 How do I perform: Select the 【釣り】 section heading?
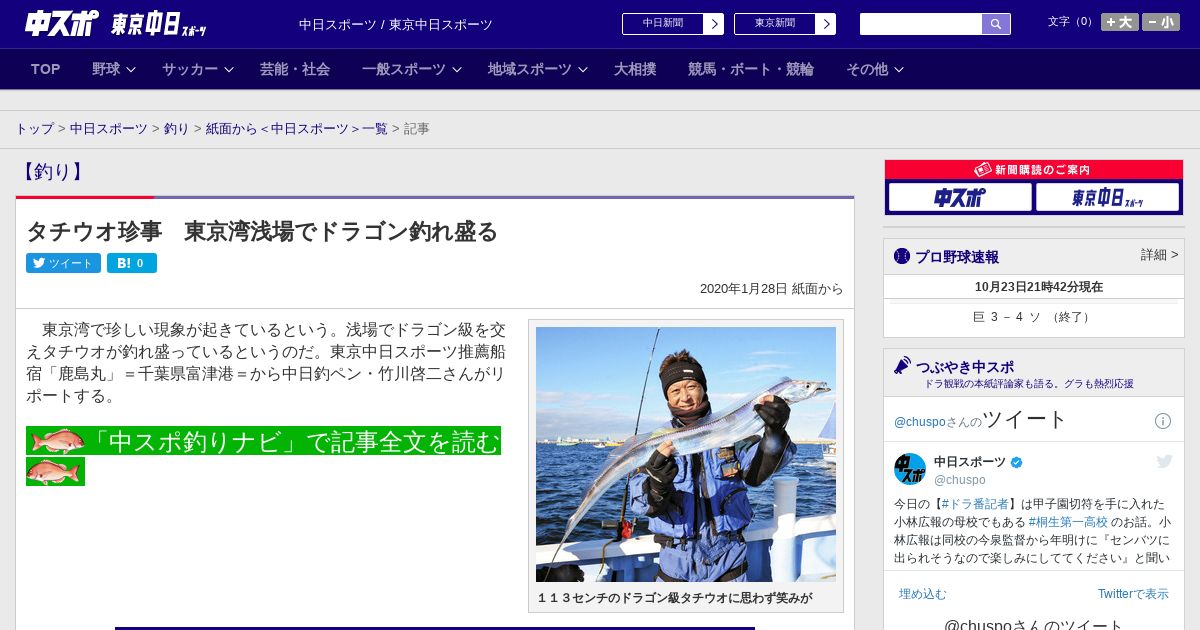[51, 172]
